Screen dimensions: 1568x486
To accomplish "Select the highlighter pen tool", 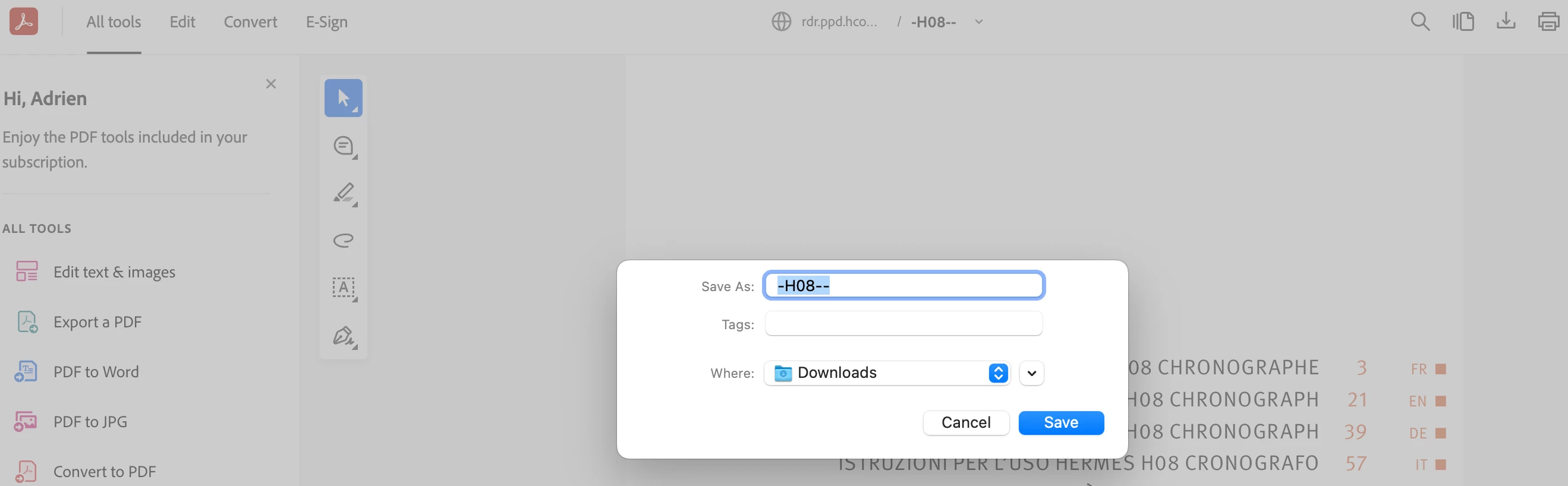I will coord(344,194).
